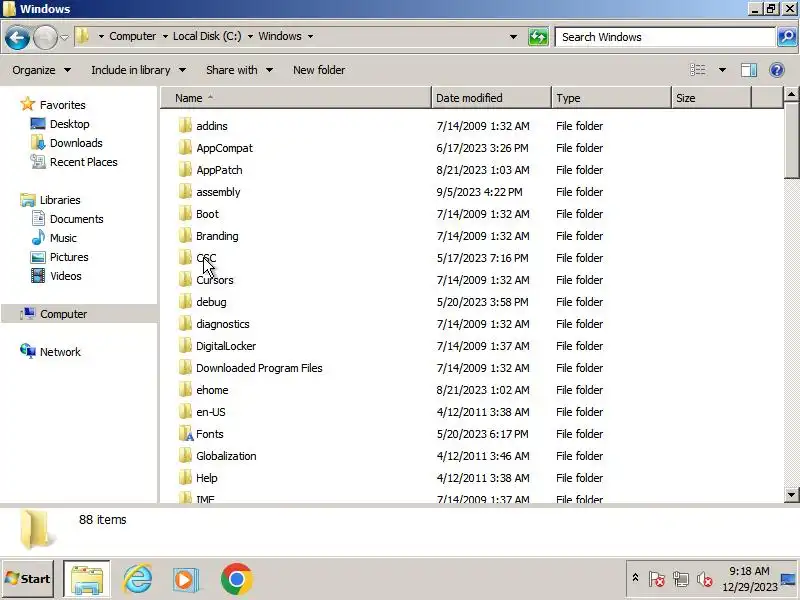Open Action Center flag tray icon

657,579
